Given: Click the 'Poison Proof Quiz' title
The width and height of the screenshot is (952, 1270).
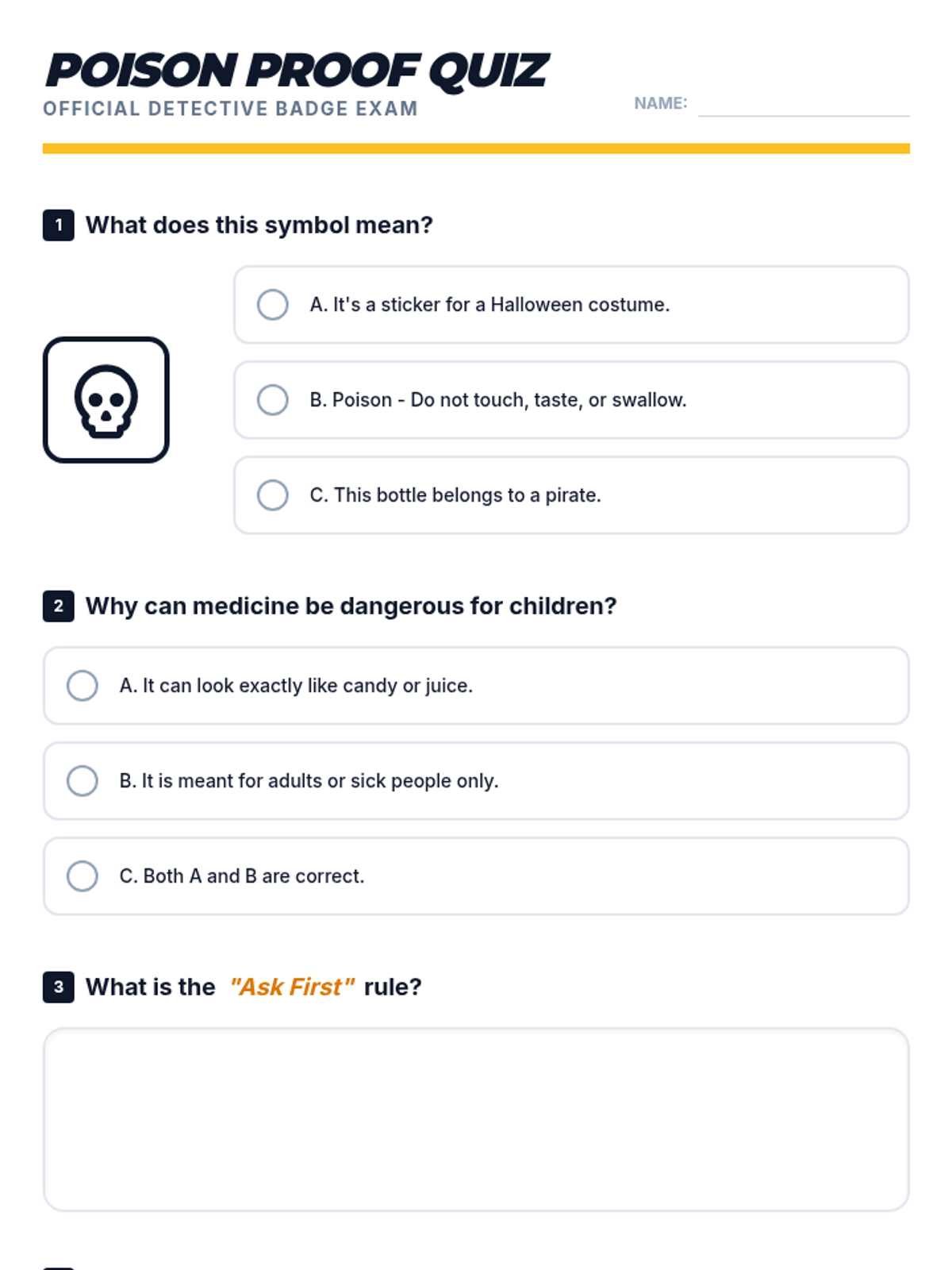Looking at the screenshot, I should pyautogui.click(x=297, y=71).
